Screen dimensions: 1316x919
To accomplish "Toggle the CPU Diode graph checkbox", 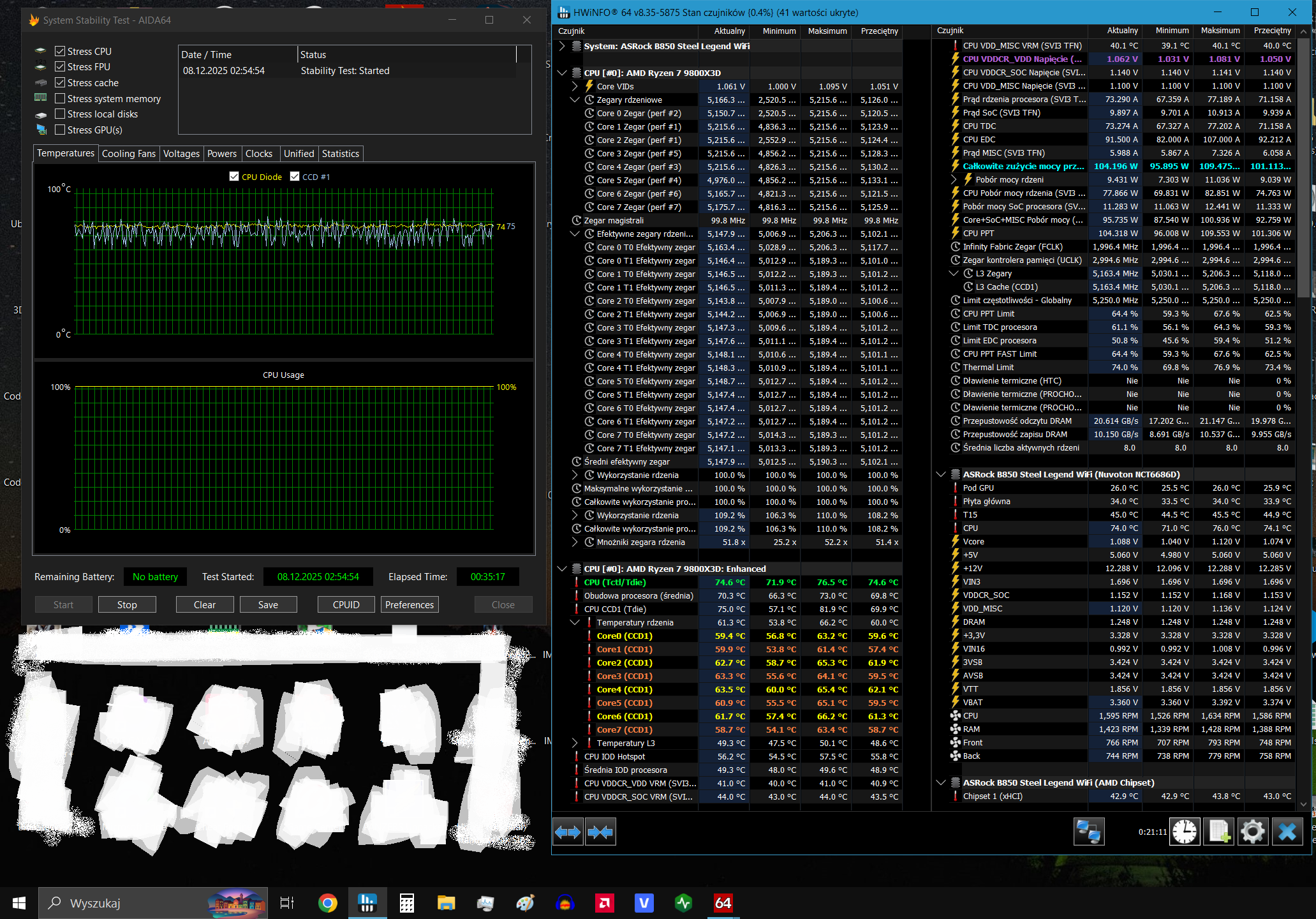I will pyautogui.click(x=234, y=177).
